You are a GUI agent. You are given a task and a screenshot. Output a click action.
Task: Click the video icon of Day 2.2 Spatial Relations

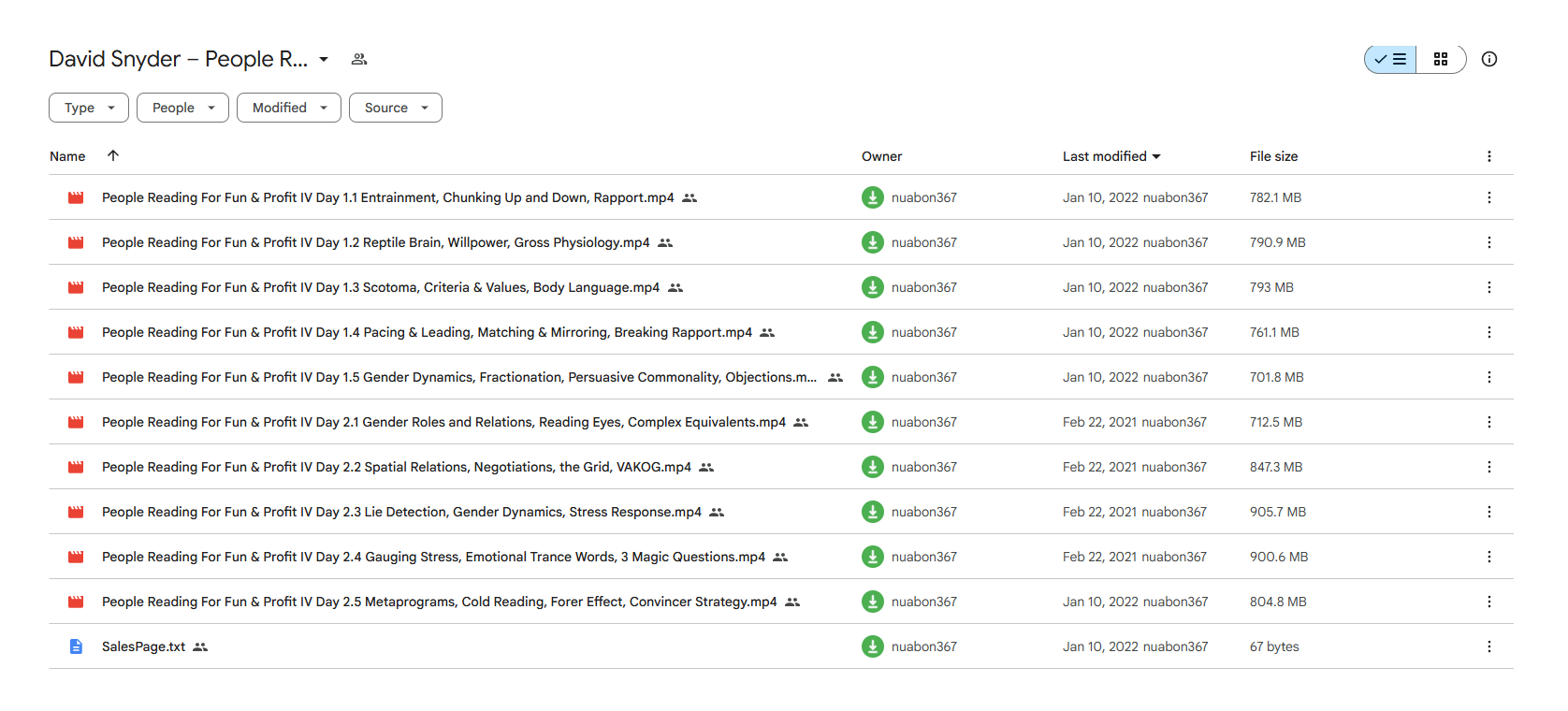tap(76, 467)
